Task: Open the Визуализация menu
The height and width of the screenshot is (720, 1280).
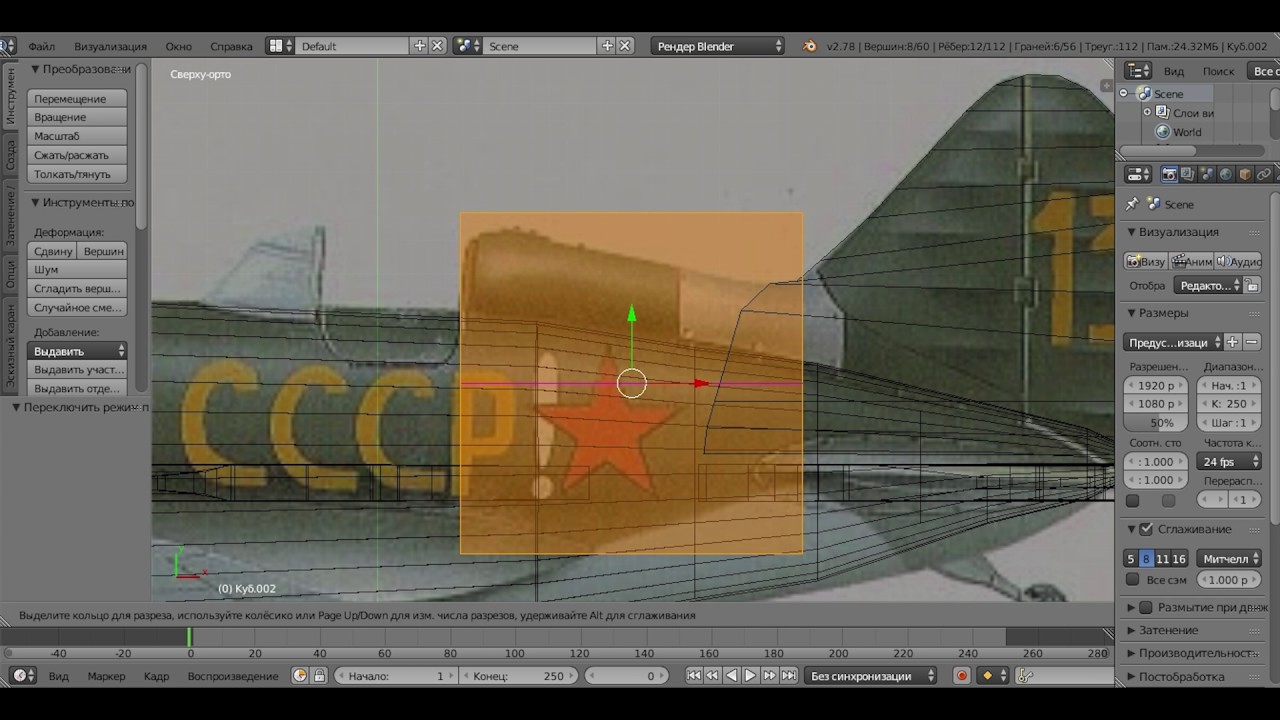Action: [110, 46]
